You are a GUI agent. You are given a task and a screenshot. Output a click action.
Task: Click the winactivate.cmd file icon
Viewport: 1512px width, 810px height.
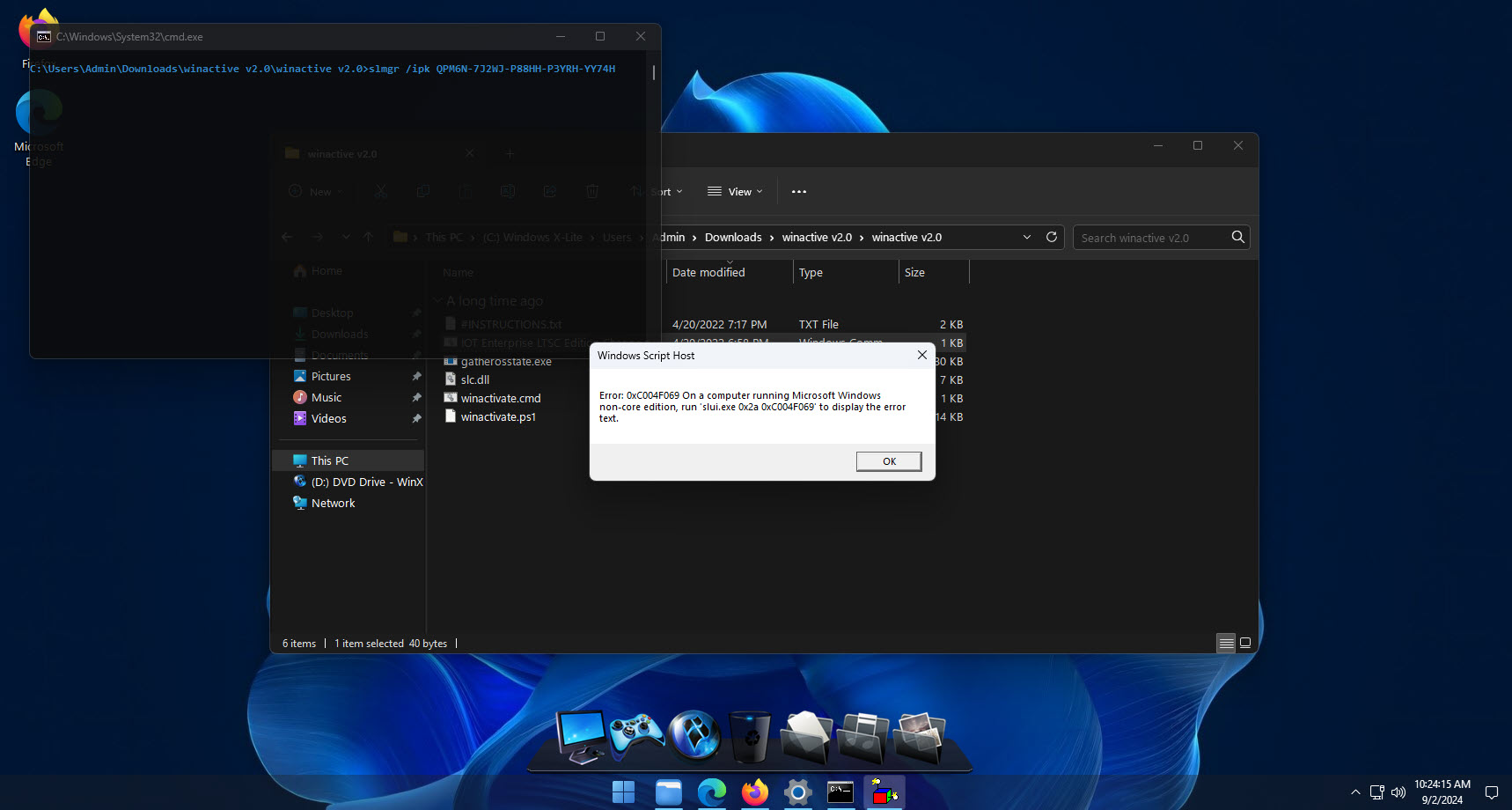point(451,398)
